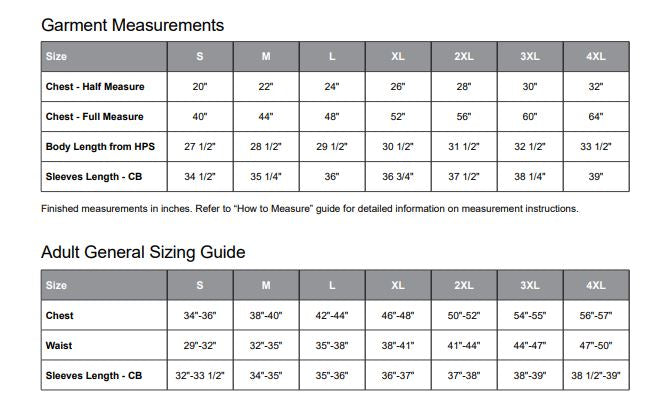Click the Chest - Half Measure row label
The width and height of the screenshot is (662, 413).
[95, 87]
